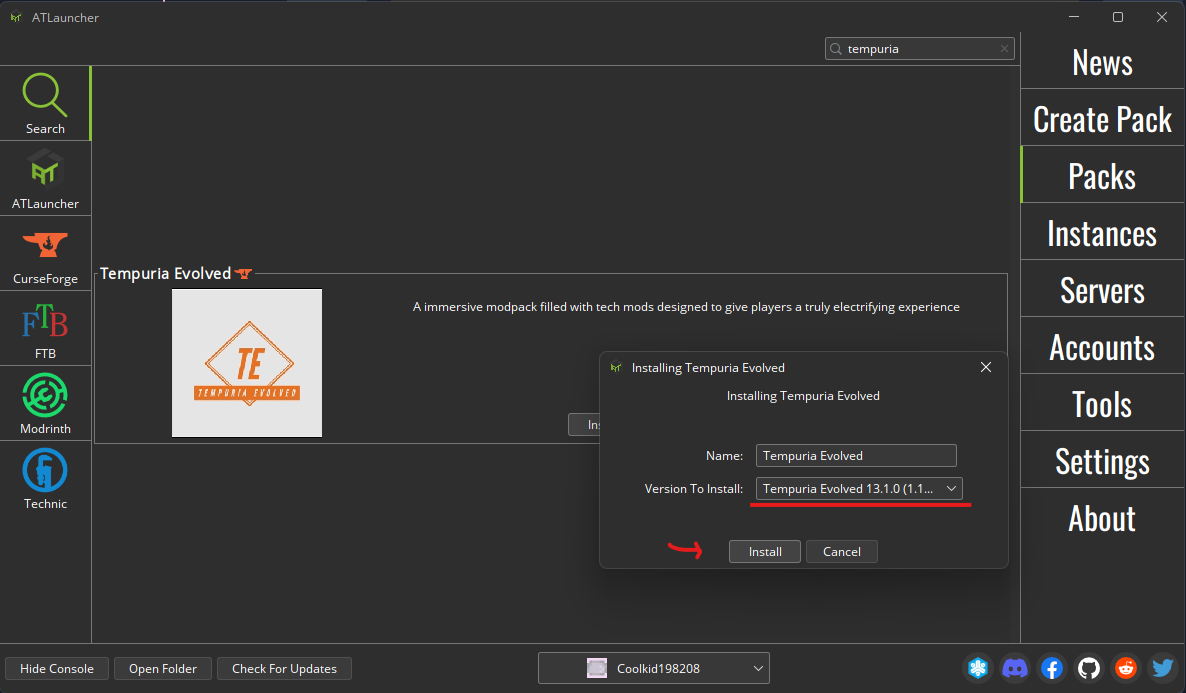The image size is (1186, 693).
Task: Open the Nodecraft snowflake link icon
Action: [978, 668]
